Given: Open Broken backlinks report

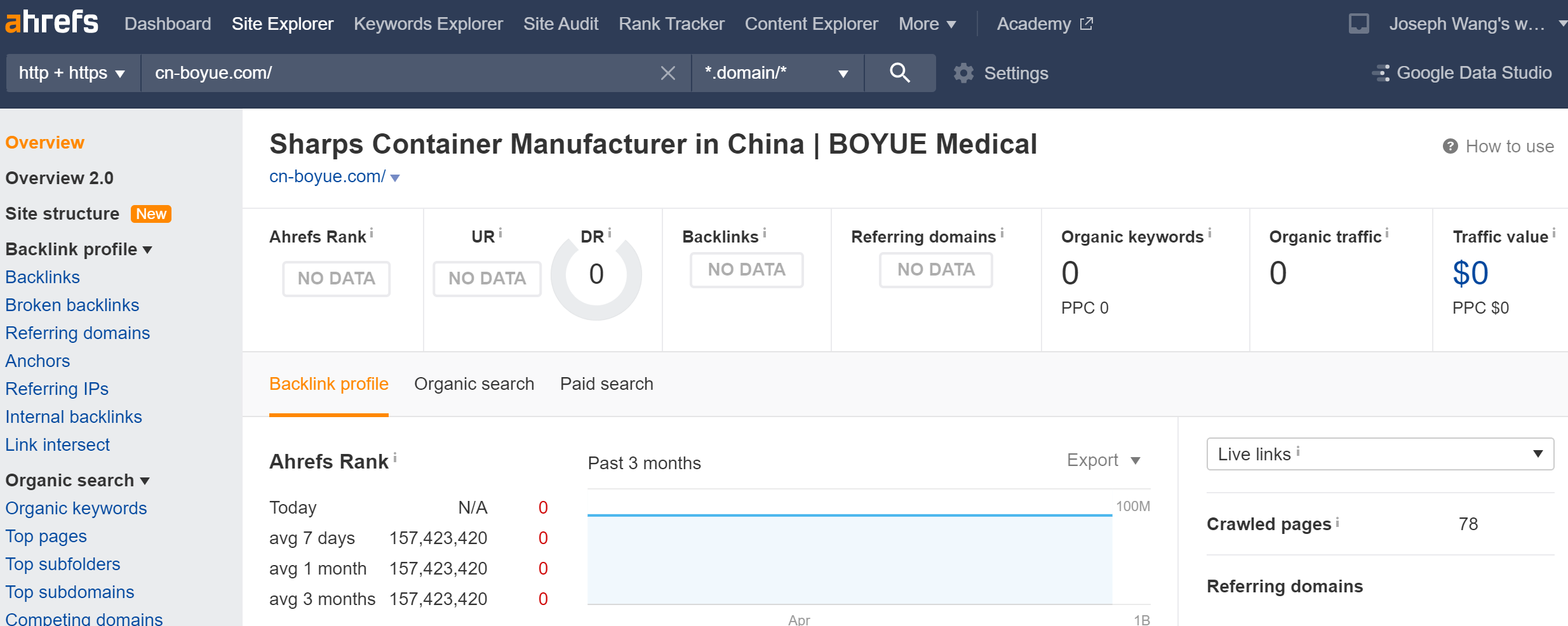Looking at the screenshot, I should pyautogui.click(x=72, y=305).
